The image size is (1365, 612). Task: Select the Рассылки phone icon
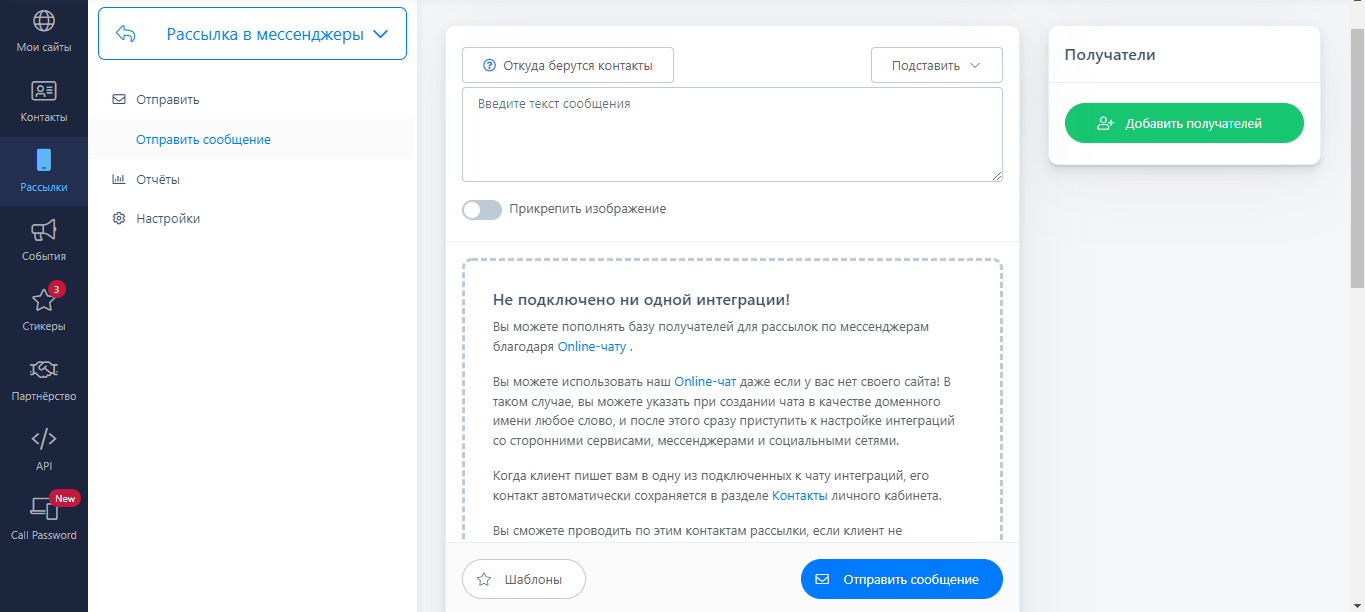click(x=44, y=161)
